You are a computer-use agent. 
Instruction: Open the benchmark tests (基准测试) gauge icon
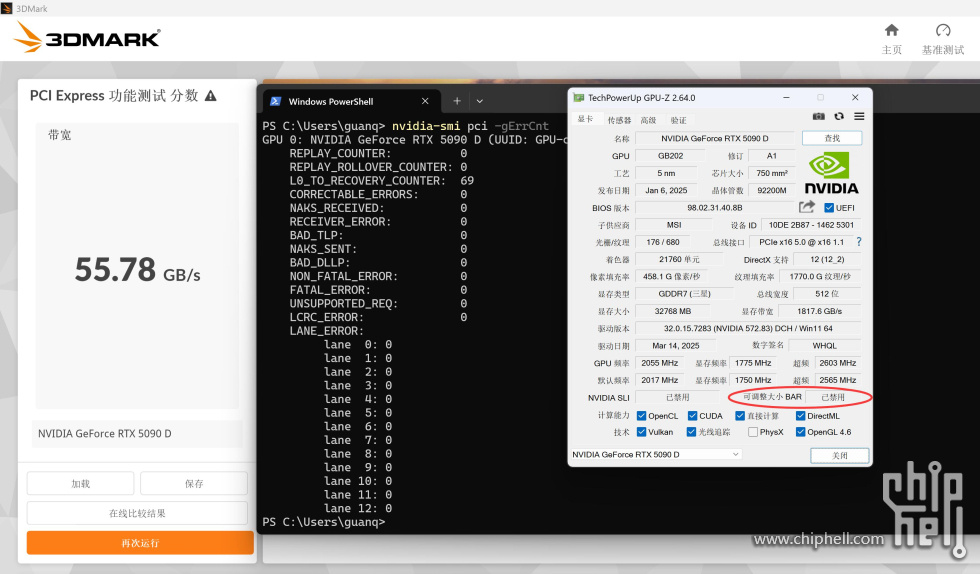(x=942, y=30)
